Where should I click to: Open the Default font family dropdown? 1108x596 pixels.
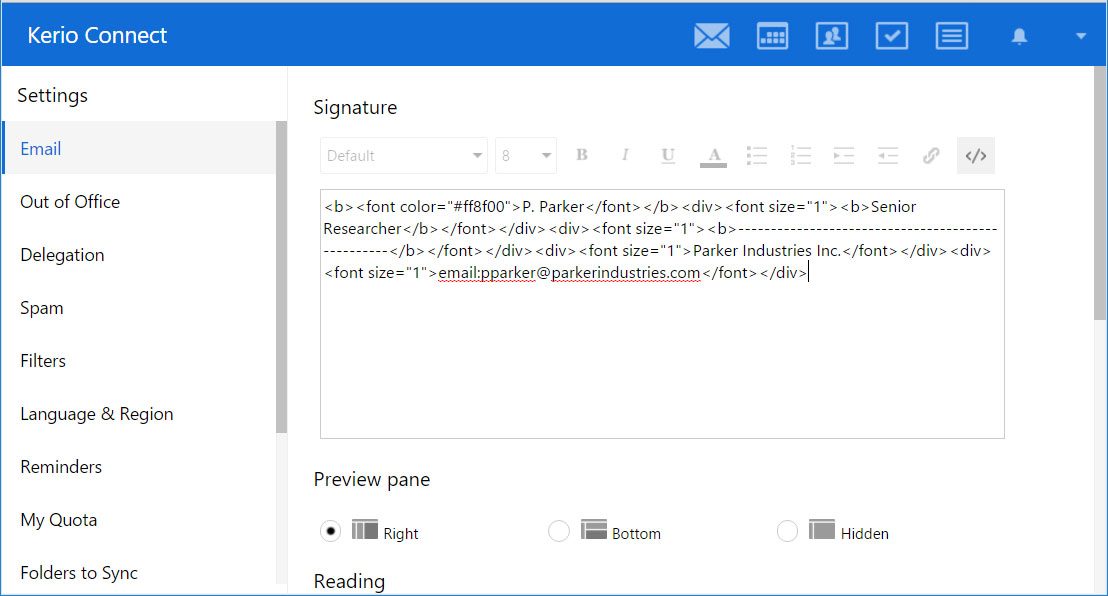click(x=403, y=156)
